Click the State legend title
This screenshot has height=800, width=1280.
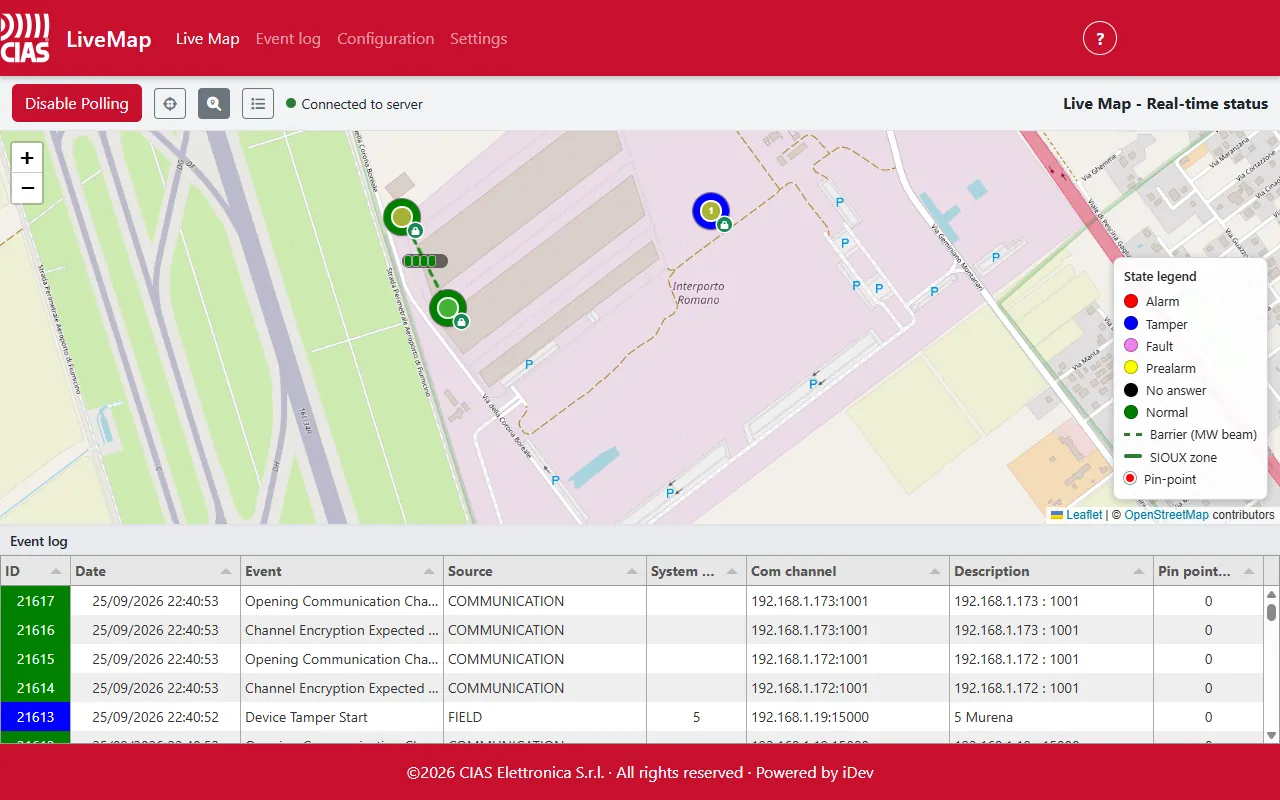[1160, 276]
